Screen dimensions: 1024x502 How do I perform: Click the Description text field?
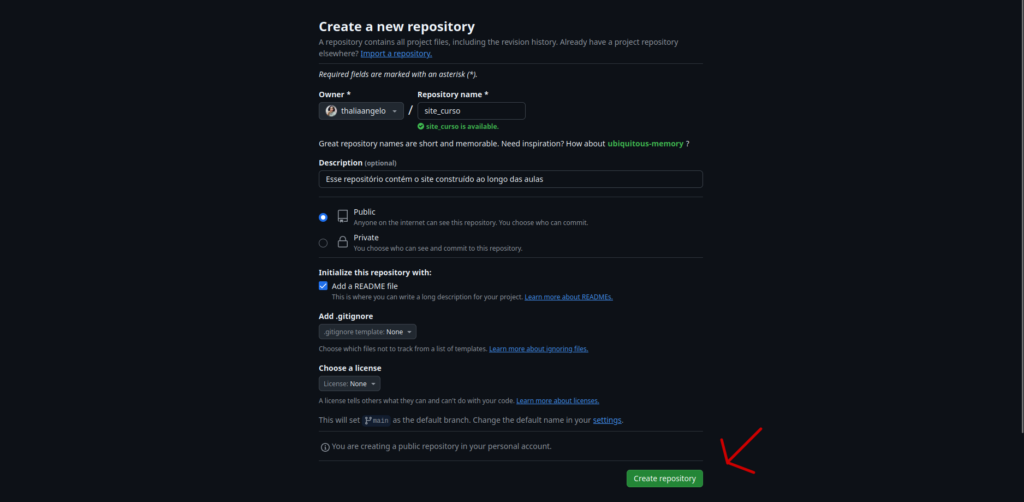pyautogui.click(x=511, y=179)
